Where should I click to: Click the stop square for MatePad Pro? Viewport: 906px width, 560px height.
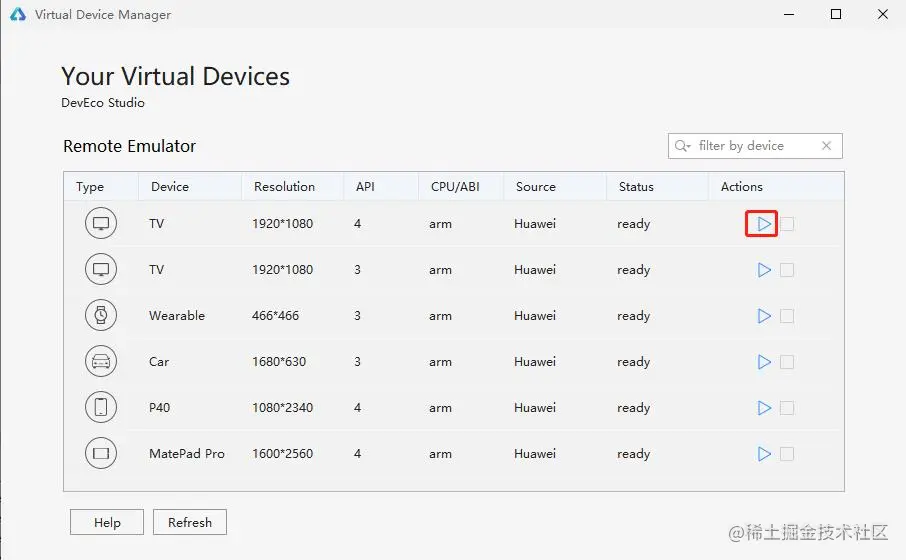click(787, 454)
